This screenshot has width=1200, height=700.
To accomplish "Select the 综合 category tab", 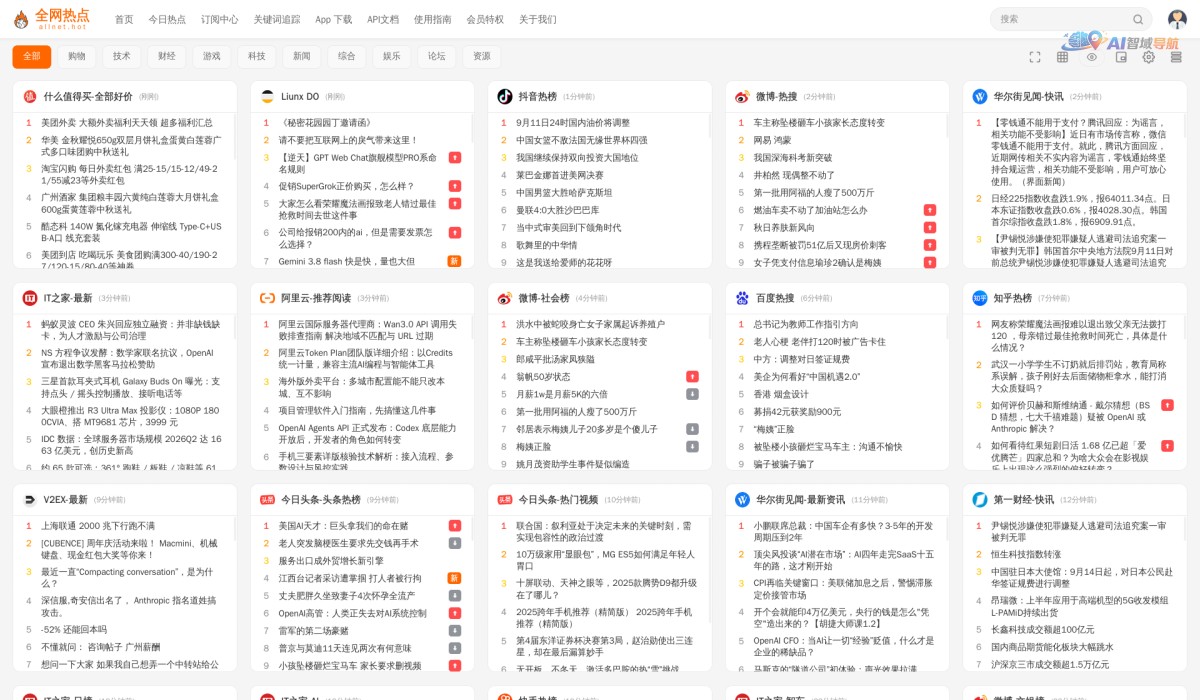I will 347,57.
